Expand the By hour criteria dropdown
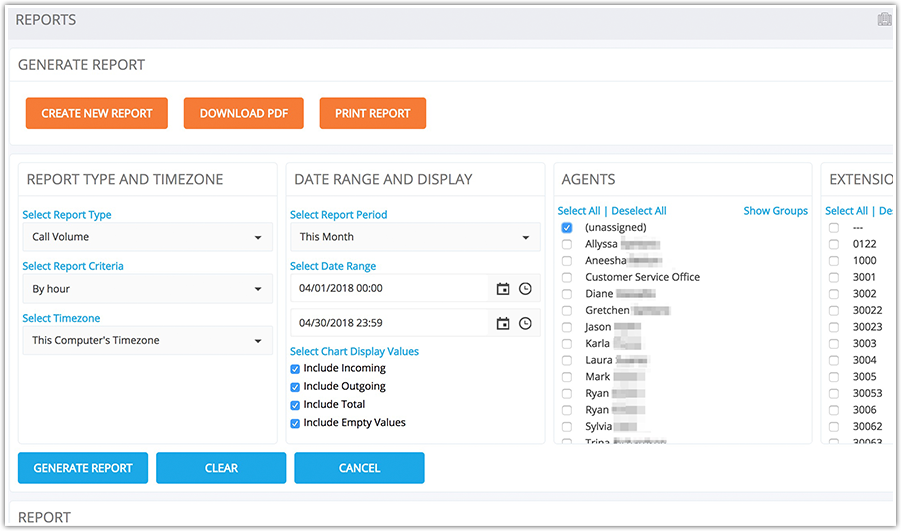 coord(146,289)
